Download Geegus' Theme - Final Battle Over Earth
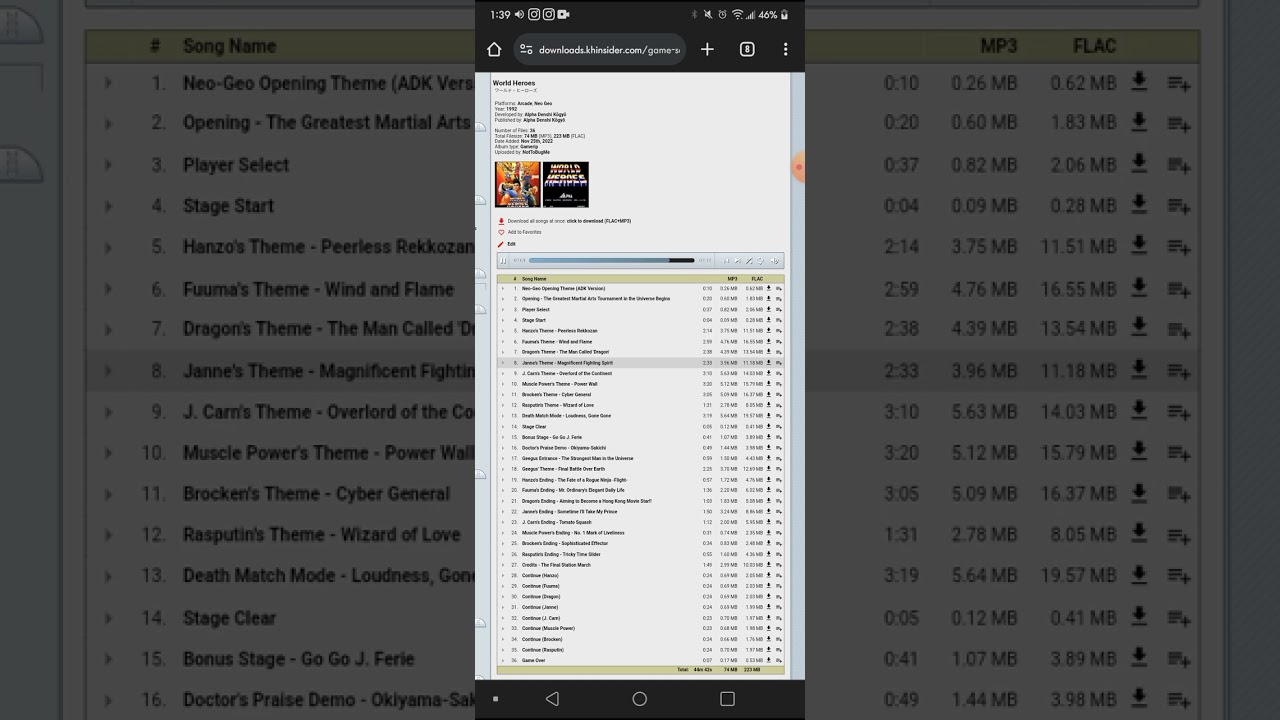Image resolution: width=1280 pixels, height=720 pixels. 769,469
